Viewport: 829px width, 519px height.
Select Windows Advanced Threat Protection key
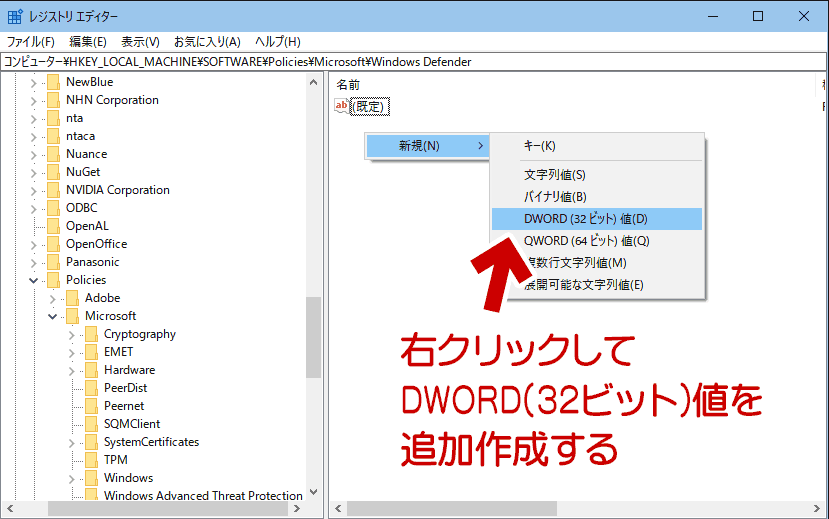tap(204, 496)
